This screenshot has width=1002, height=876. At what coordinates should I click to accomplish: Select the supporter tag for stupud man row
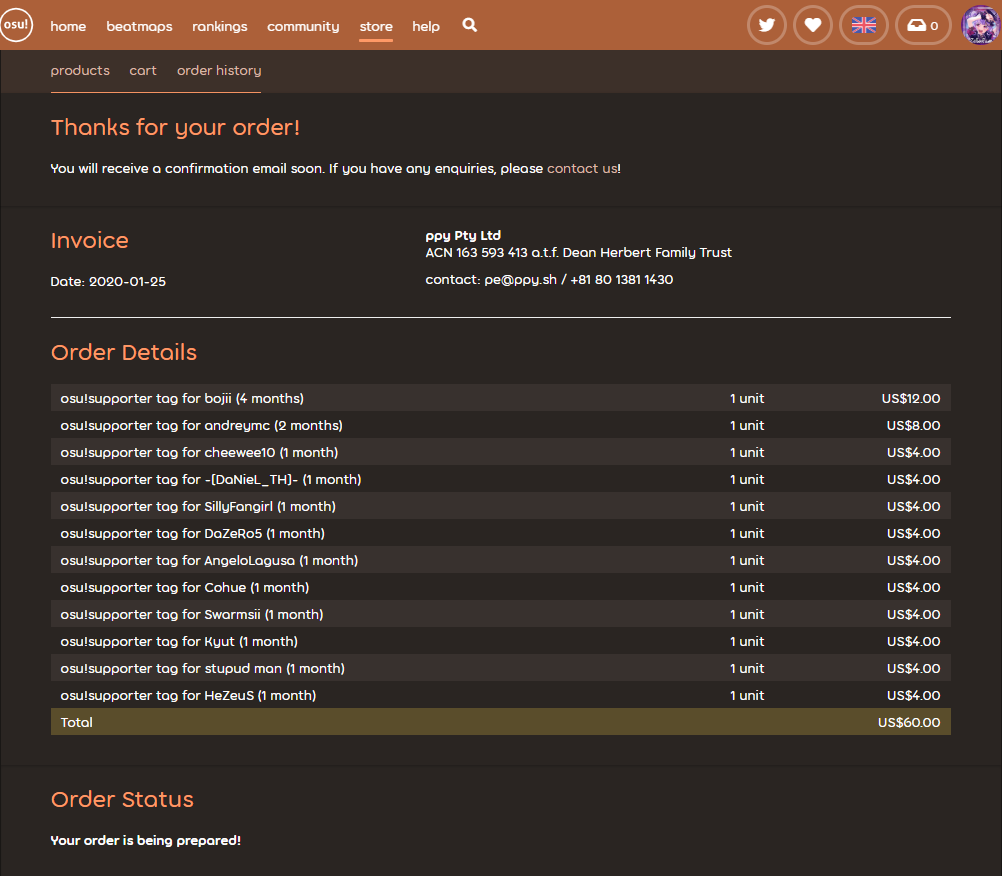[x=501, y=668]
